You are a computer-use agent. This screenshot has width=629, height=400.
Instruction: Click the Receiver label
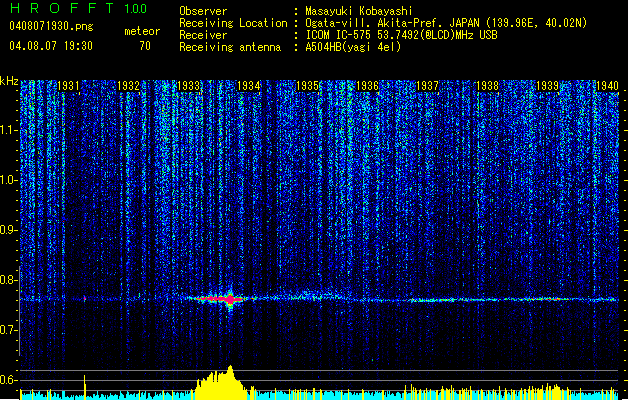tap(203, 35)
